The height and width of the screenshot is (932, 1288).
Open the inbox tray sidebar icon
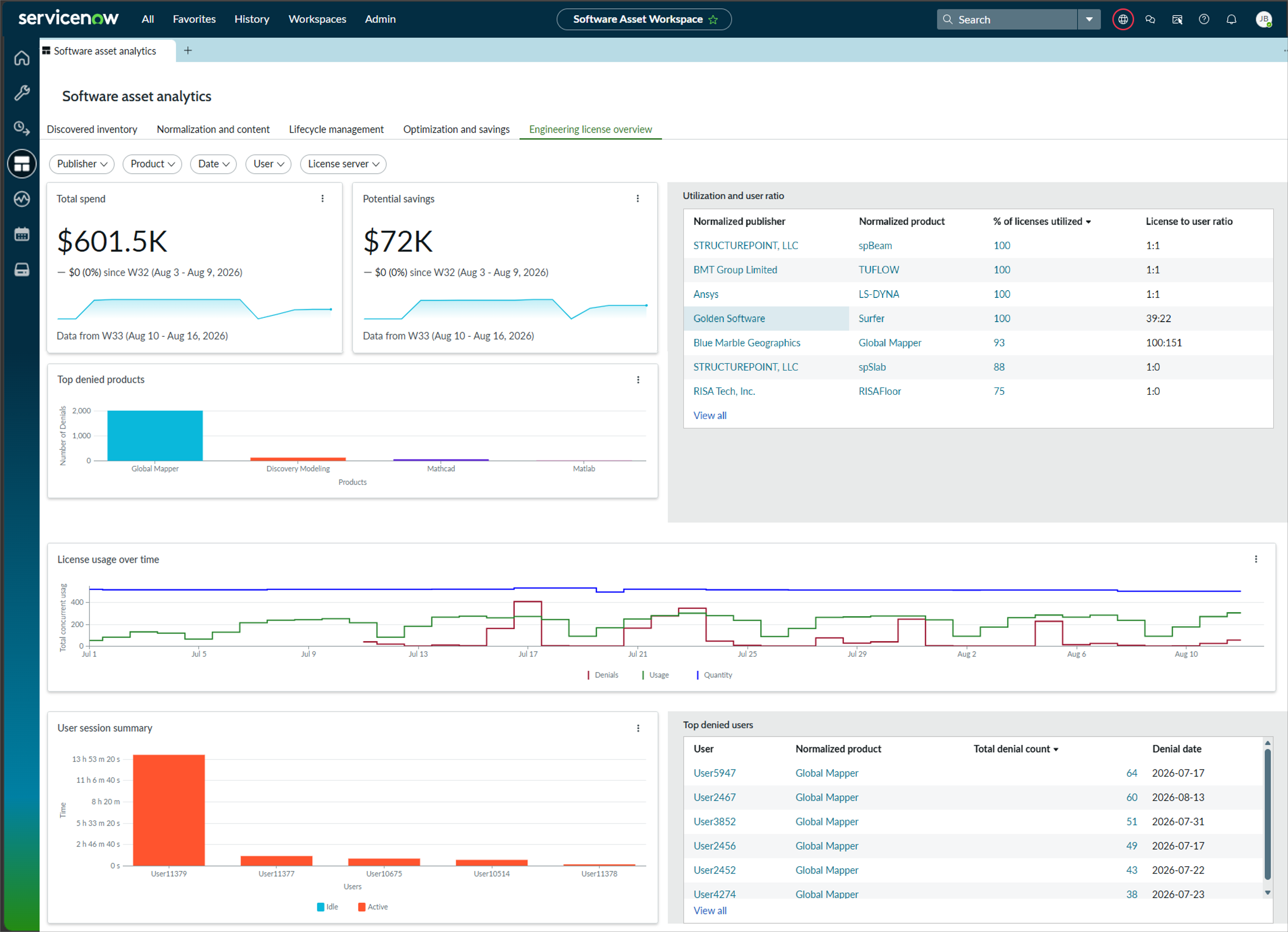(x=22, y=269)
